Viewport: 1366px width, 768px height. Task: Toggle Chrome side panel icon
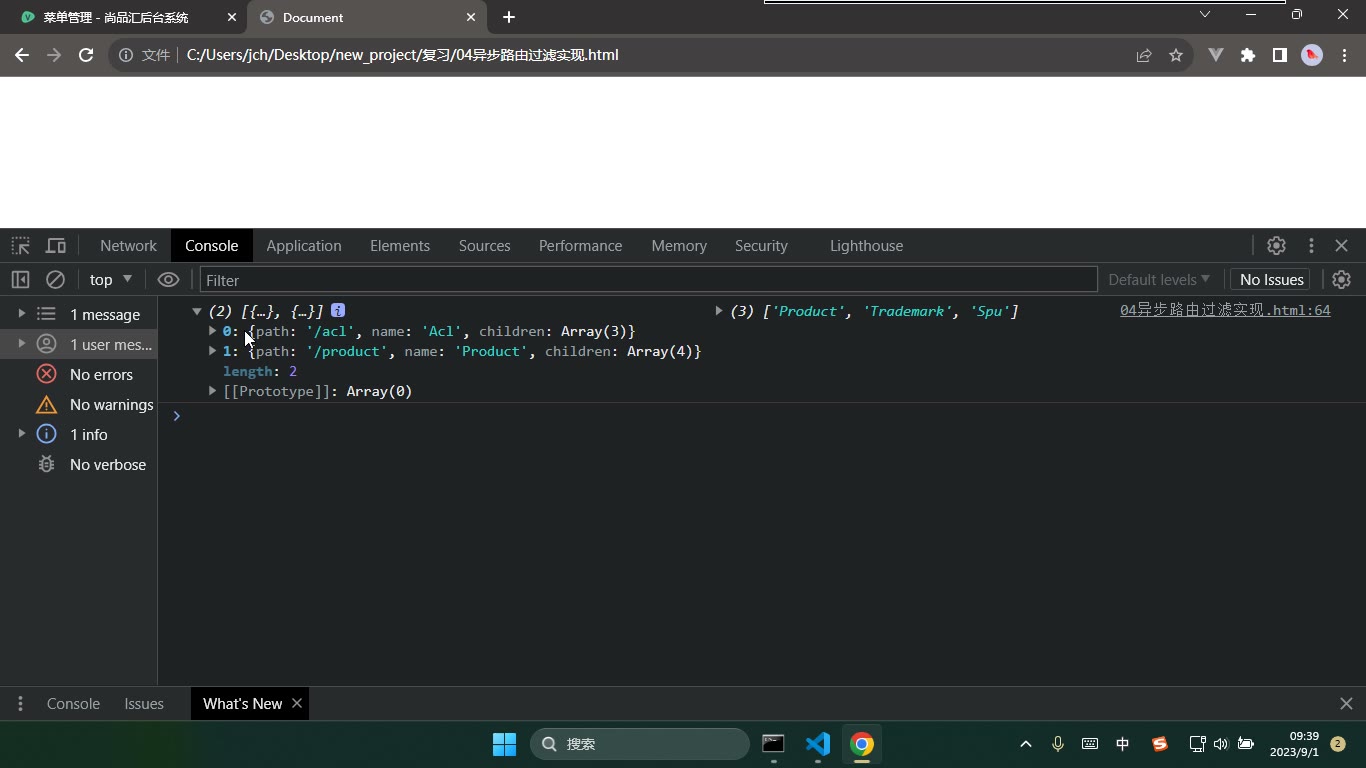pos(1280,55)
